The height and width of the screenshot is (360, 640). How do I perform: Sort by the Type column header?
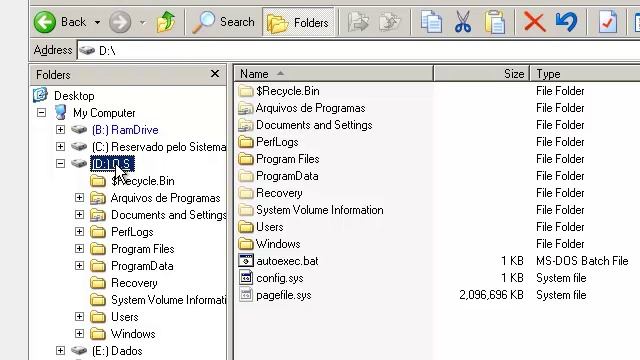[x=585, y=74]
